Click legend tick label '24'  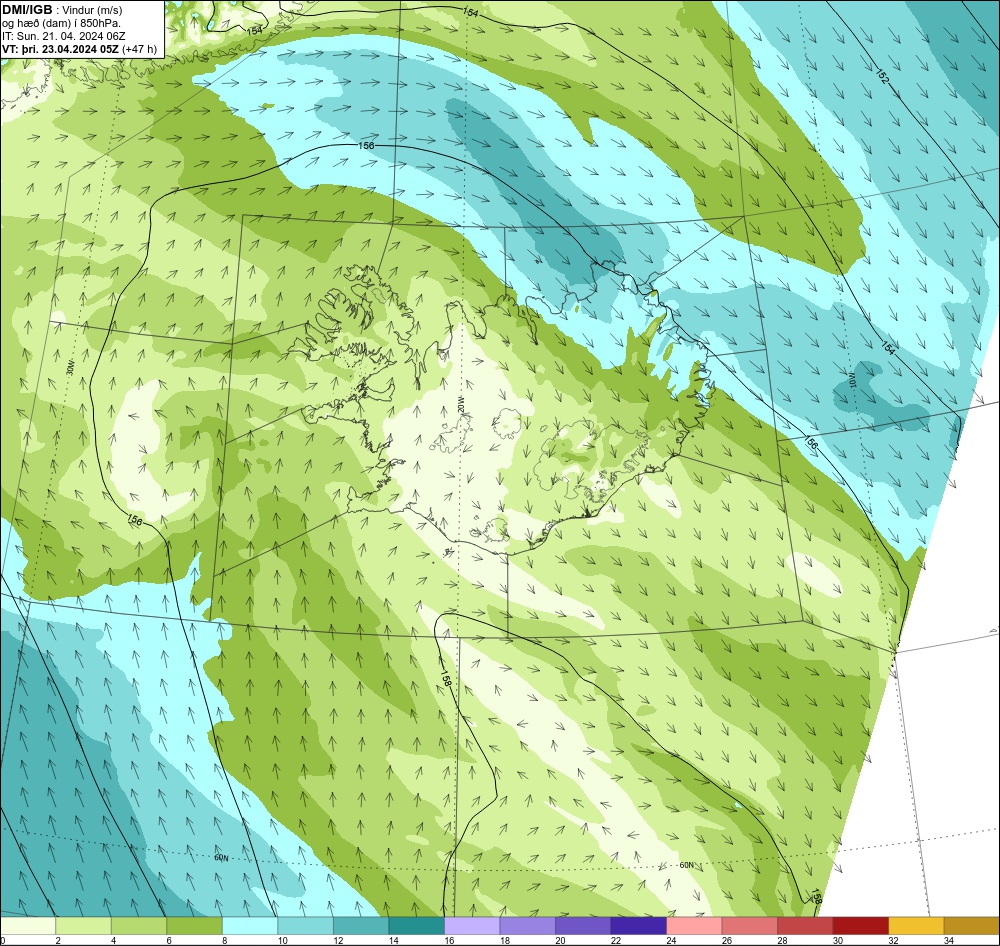[x=671, y=940]
